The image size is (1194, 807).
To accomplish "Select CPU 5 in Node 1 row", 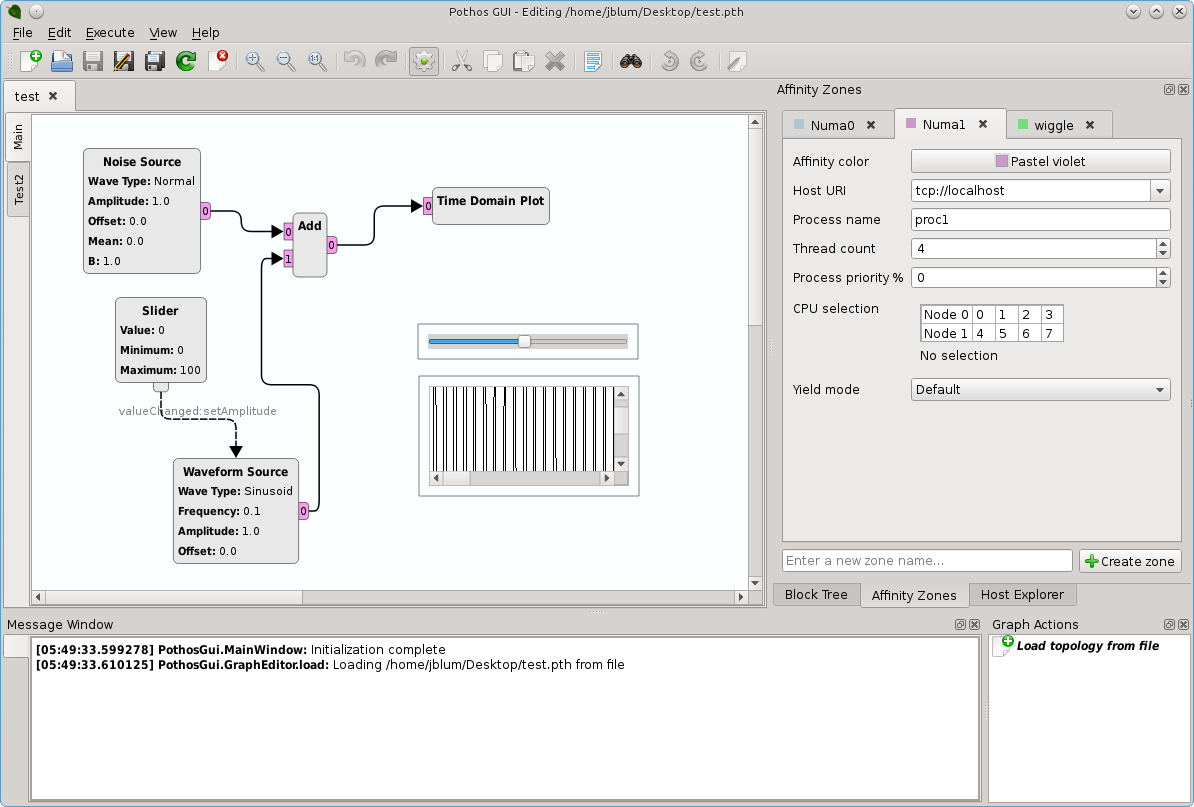I will coord(1005,333).
